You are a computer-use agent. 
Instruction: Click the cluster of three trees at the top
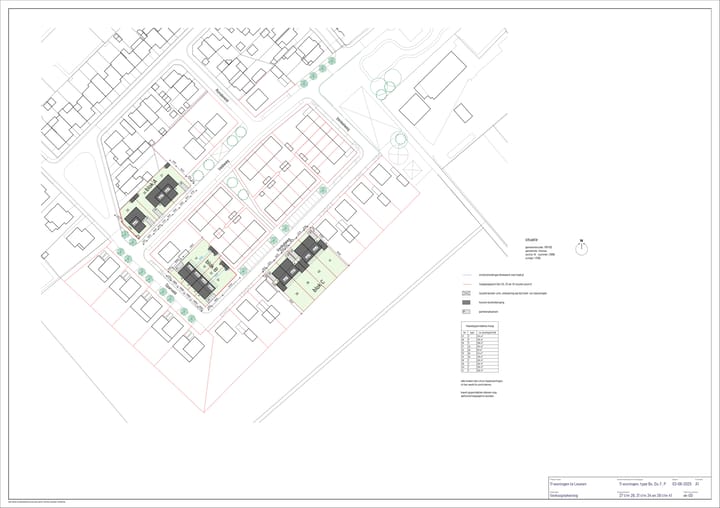point(378,86)
